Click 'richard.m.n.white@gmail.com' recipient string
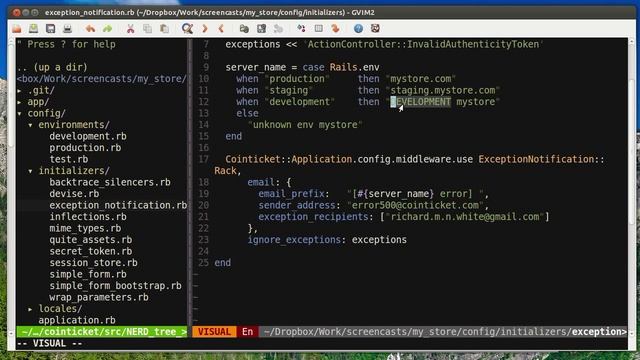Image resolution: width=640 pixels, height=360 pixels. [465, 217]
